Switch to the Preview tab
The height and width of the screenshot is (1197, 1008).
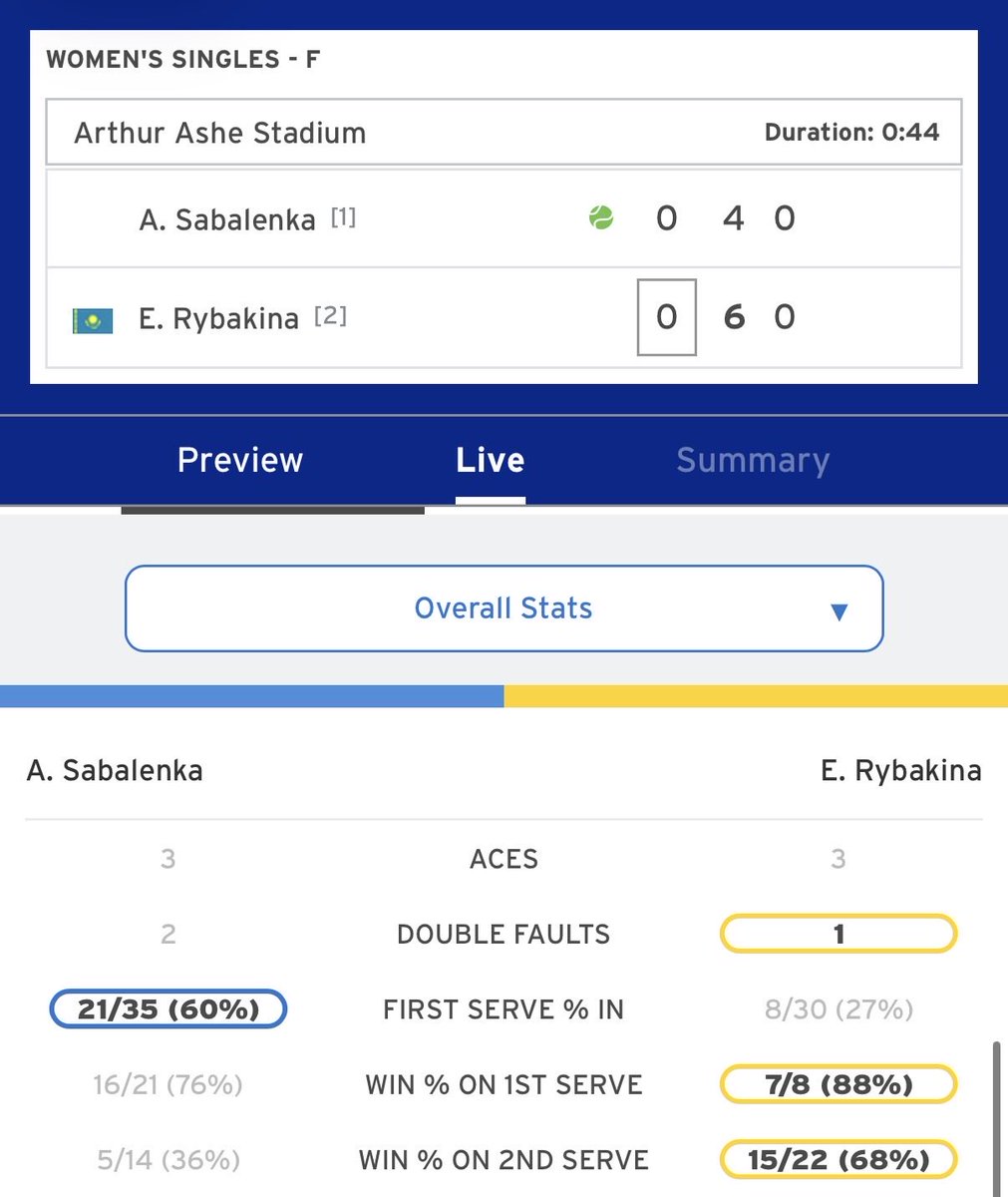[240, 460]
